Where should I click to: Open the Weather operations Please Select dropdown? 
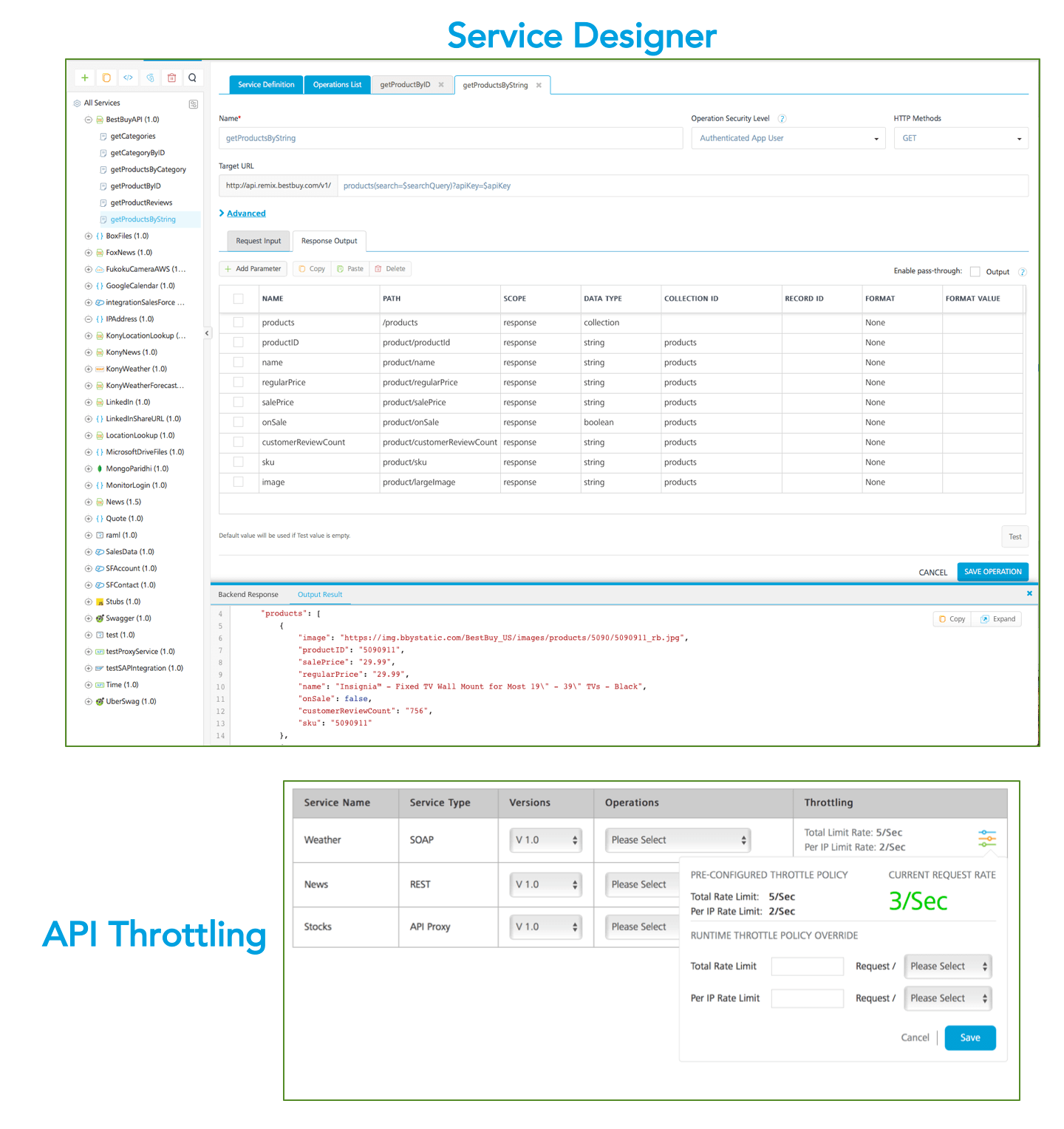click(678, 840)
